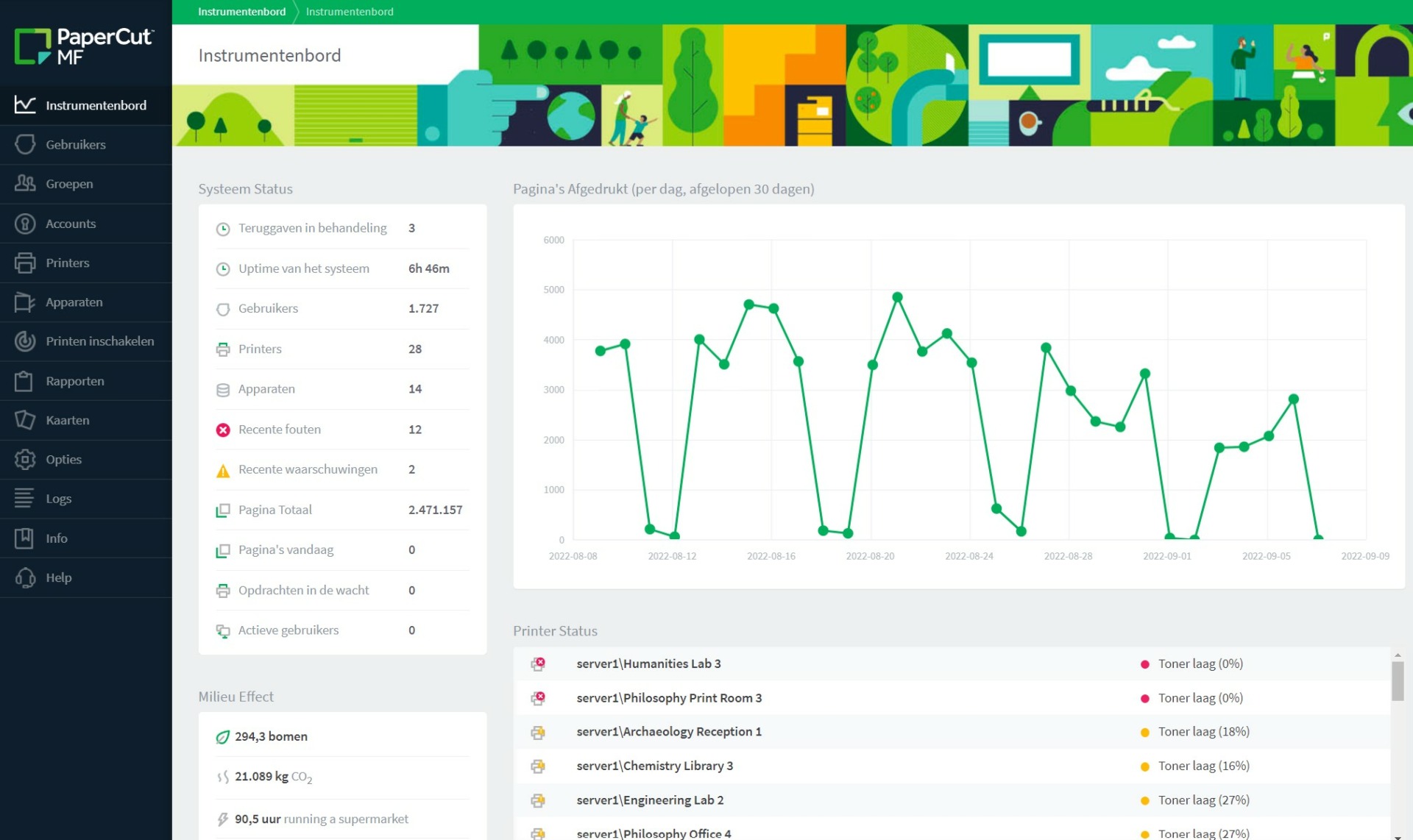Screen dimensions: 1413x840
Task: Open printer server1\Chemistry Library 3
Action: point(655,766)
